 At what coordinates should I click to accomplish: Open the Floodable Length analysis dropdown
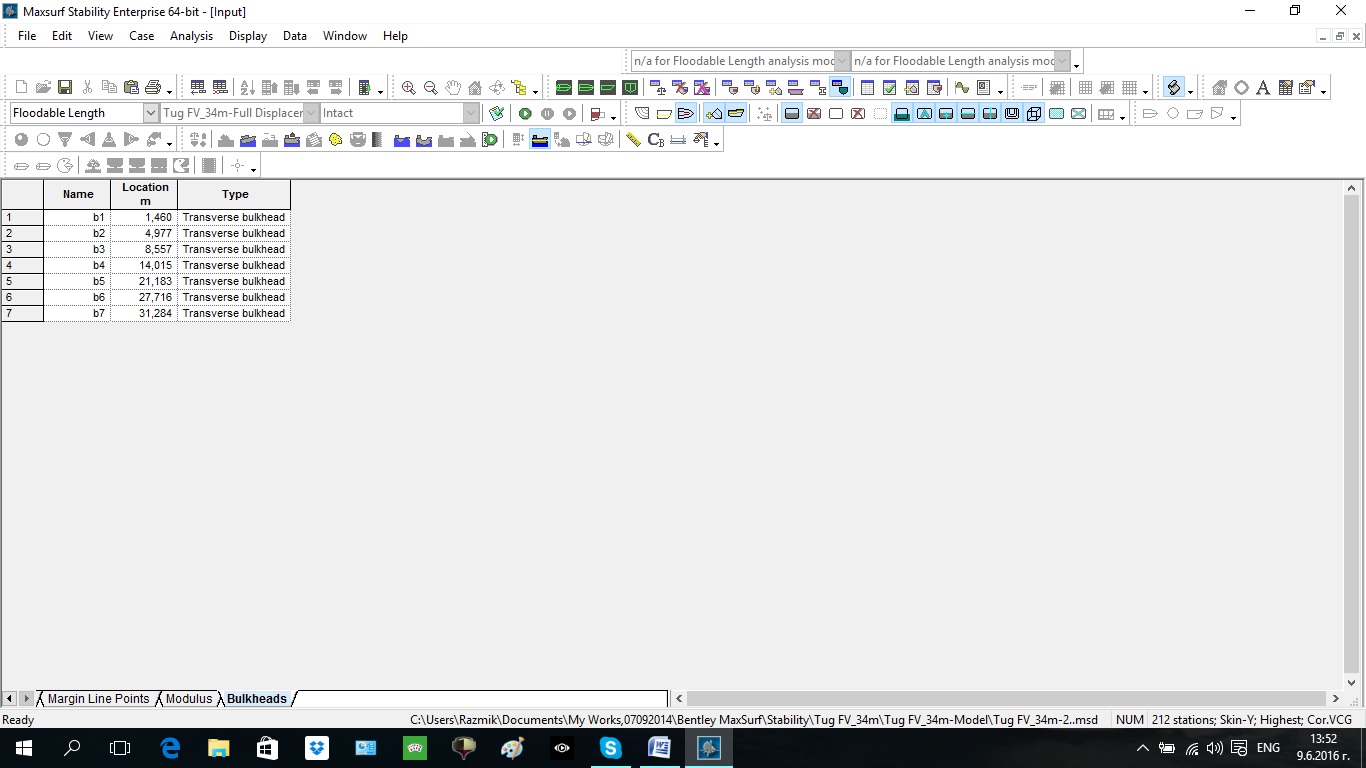pos(151,114)
